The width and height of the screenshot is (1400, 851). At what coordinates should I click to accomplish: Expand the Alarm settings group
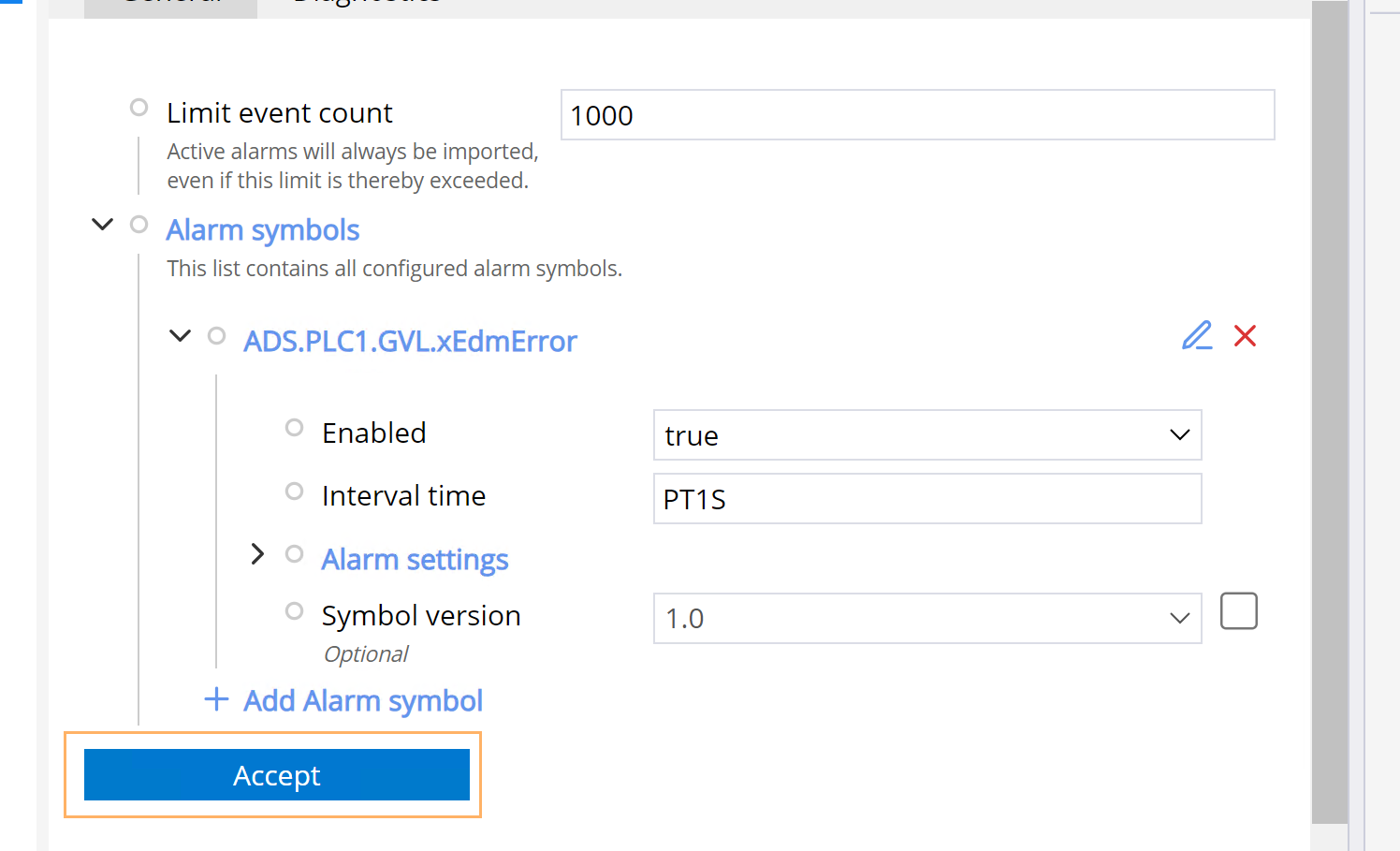click(x=257, y=554)
